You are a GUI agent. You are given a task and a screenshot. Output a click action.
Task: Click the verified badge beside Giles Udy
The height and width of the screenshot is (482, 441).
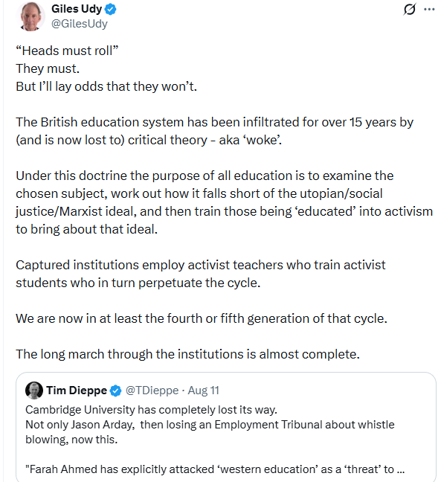click(x=111, y=9)
